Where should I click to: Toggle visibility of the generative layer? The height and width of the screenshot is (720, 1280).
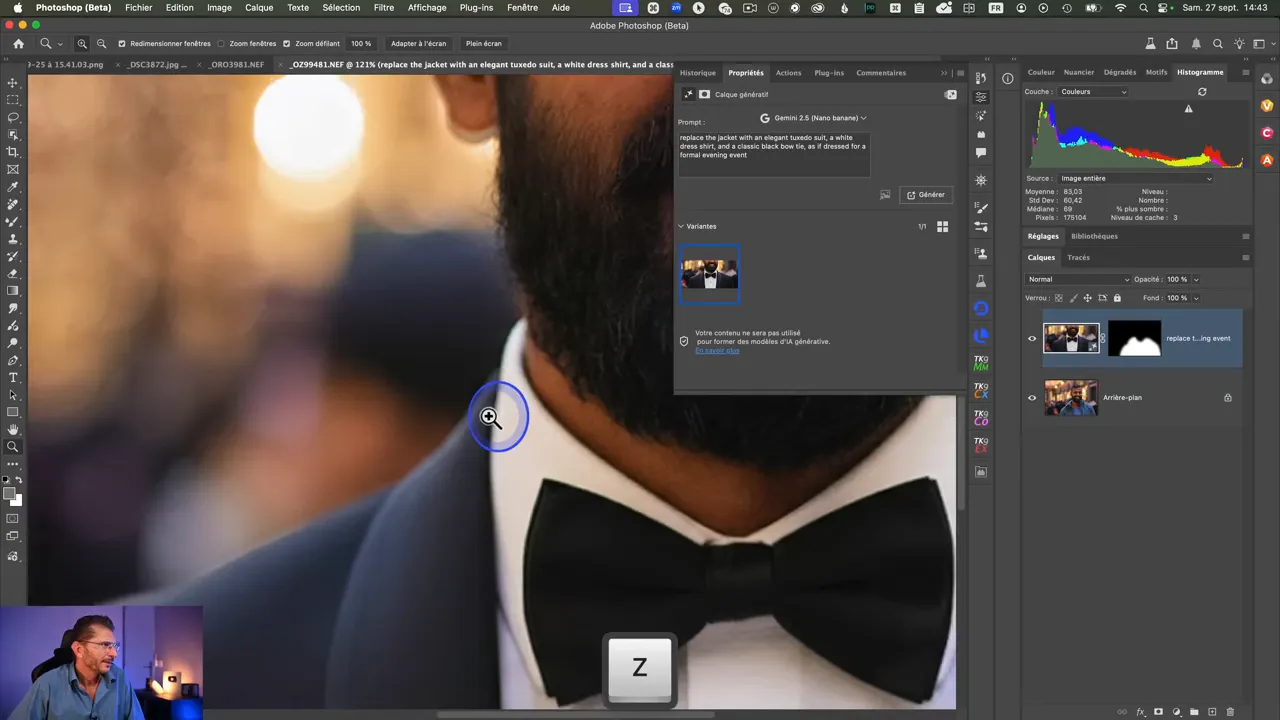point(1032,339)
